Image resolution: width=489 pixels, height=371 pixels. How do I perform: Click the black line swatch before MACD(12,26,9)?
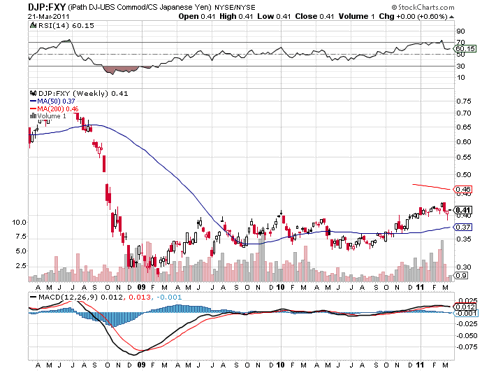click(33, 297)
